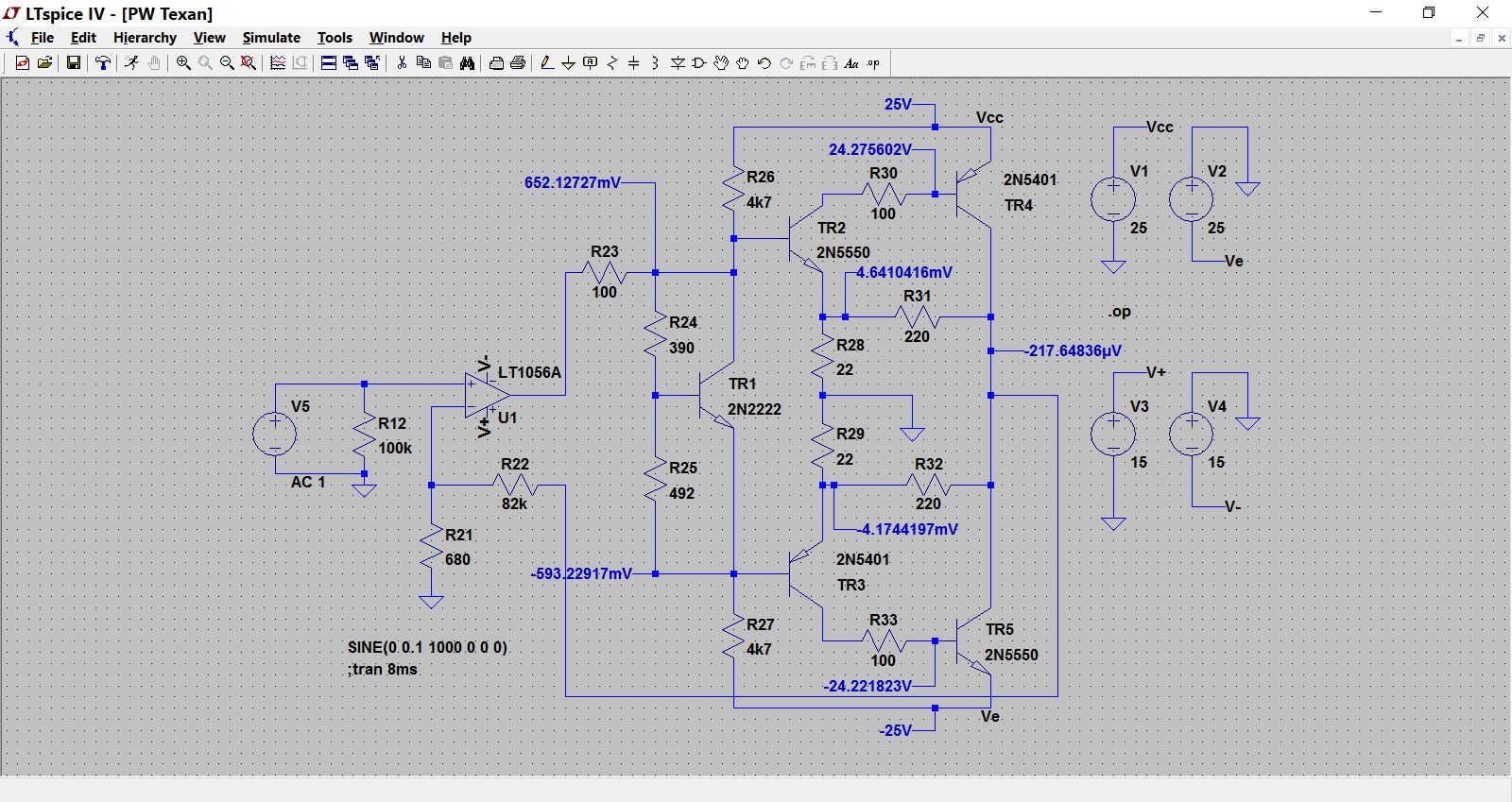Image resolution: width=1512 pixels, height=802 pixels.
Task: Place an Inductor from toolbar
Action: (656, 63)
